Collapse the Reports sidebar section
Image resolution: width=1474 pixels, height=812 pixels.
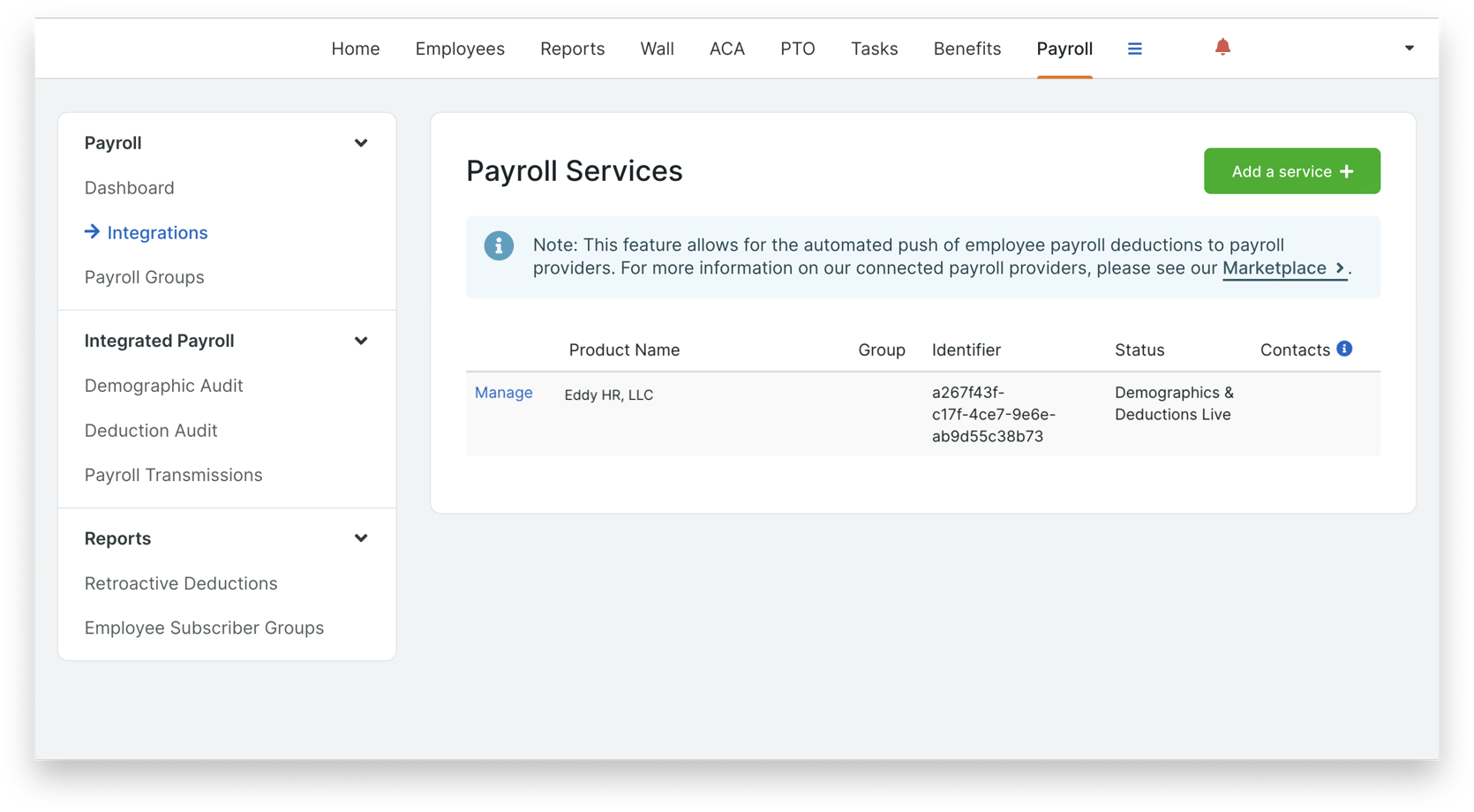(360, 538)
